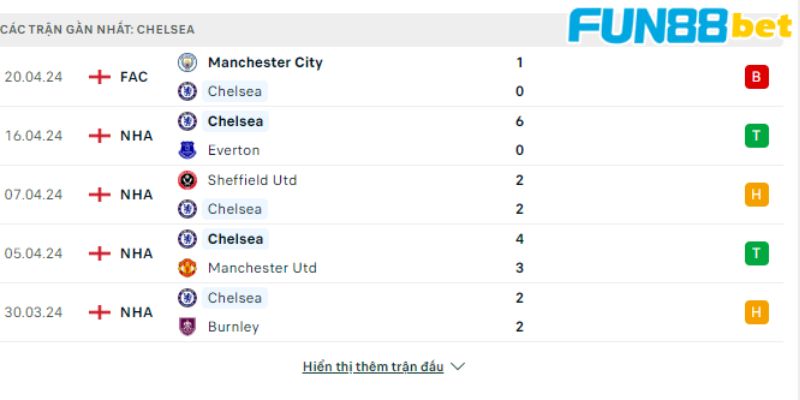Click green T badge for Manchester Utd match
This screenshot has width=800, height=400.
click(x=756, y=254)
